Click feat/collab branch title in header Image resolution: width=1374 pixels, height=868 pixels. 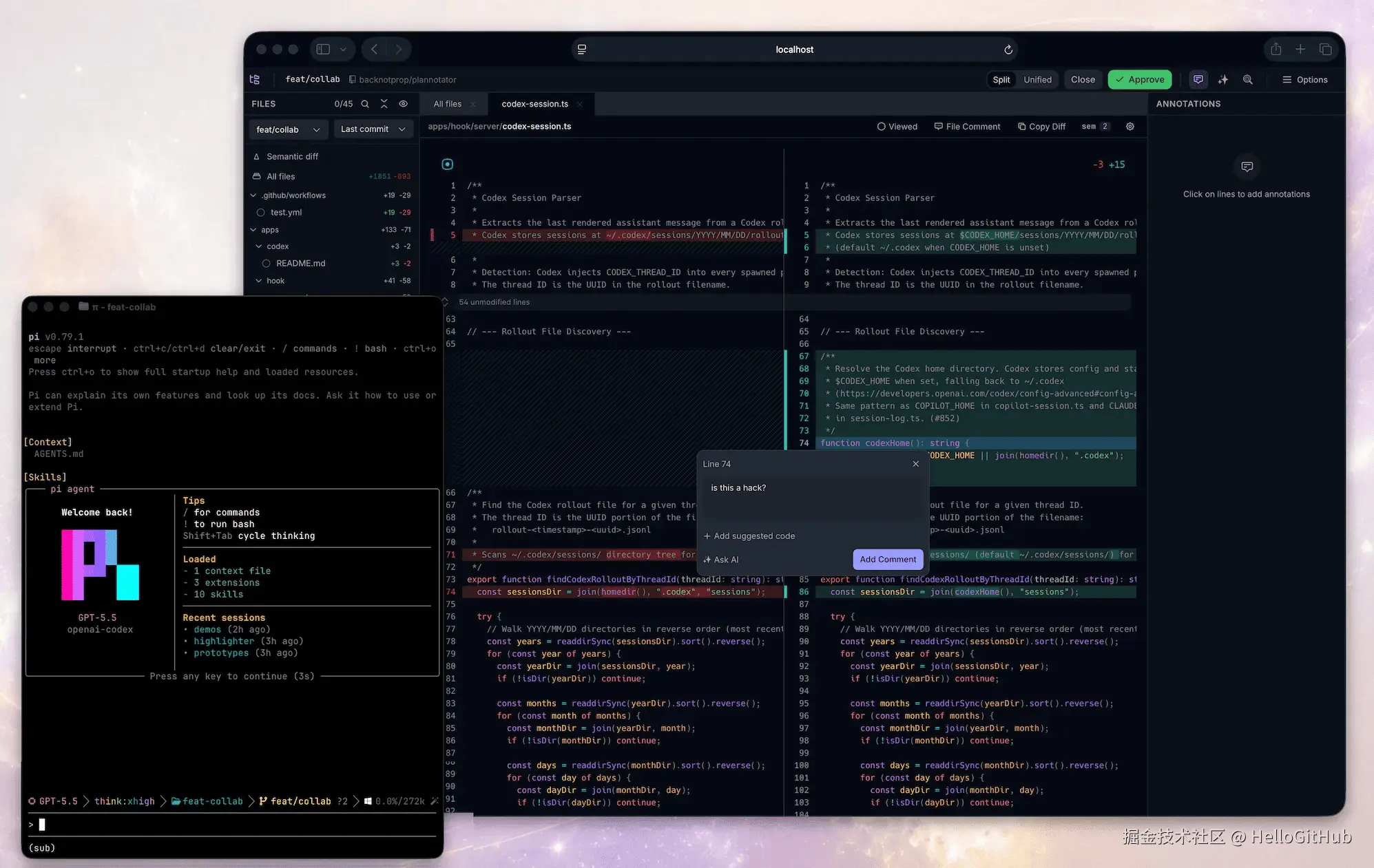313,80
